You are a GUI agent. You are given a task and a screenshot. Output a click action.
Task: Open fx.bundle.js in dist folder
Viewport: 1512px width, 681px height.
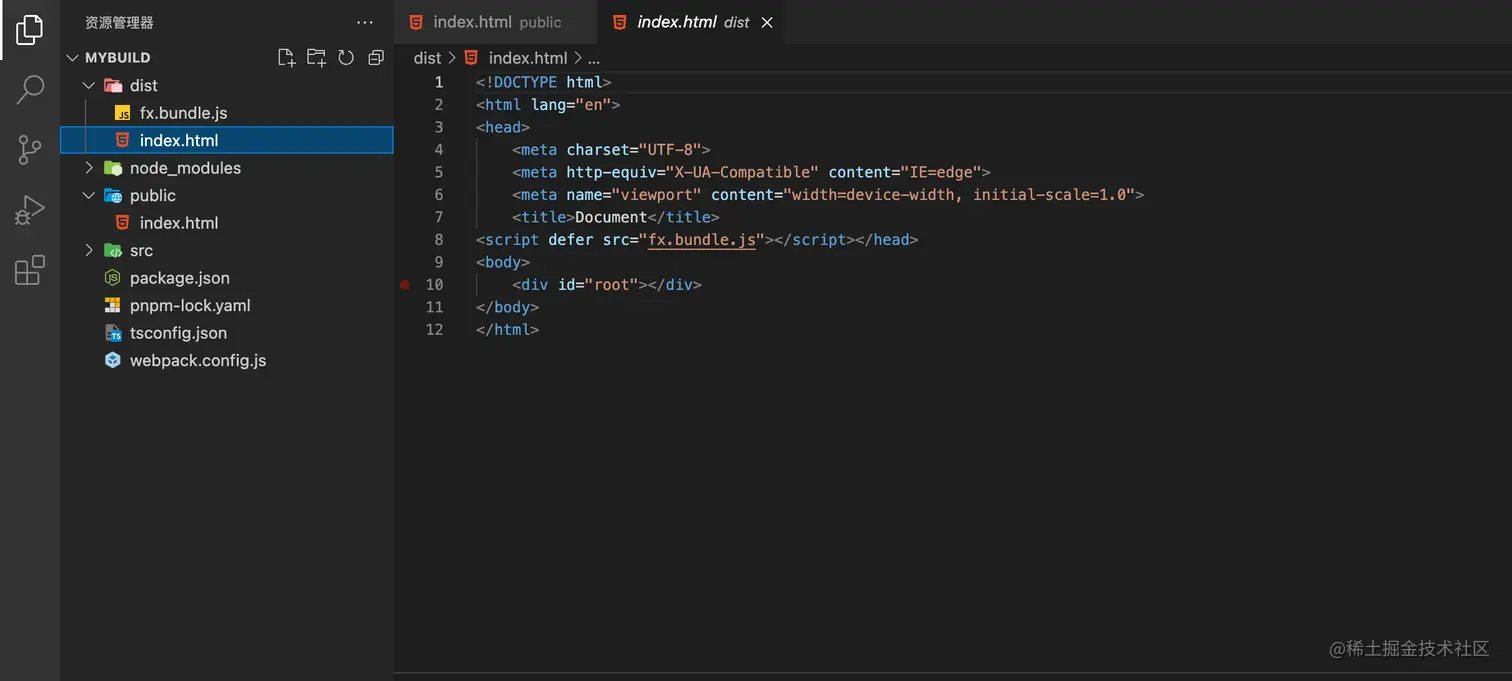click(x=184, y=113)
